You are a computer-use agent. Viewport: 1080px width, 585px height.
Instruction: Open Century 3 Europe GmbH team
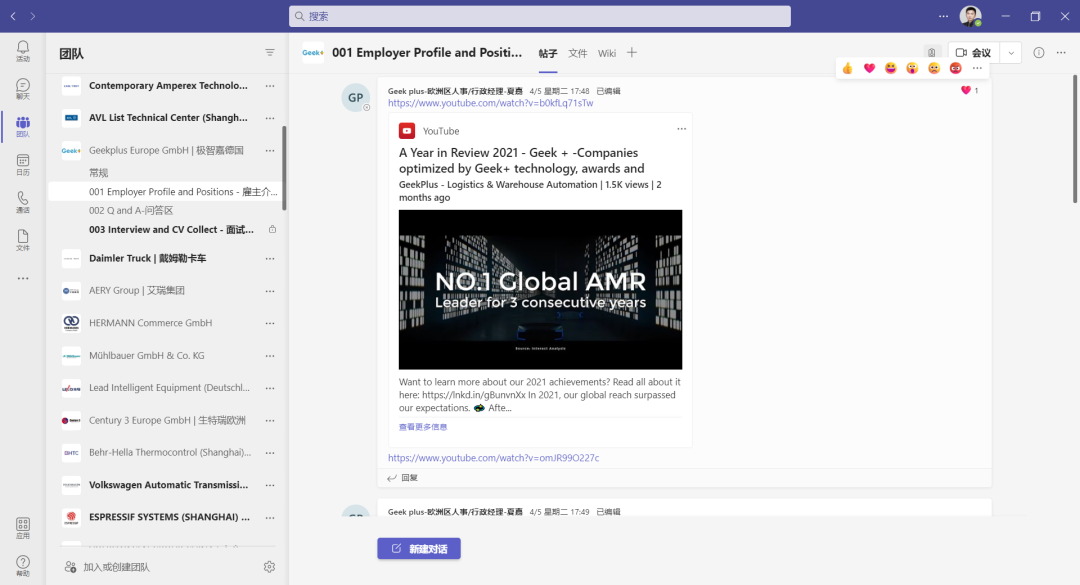[167, 420]
